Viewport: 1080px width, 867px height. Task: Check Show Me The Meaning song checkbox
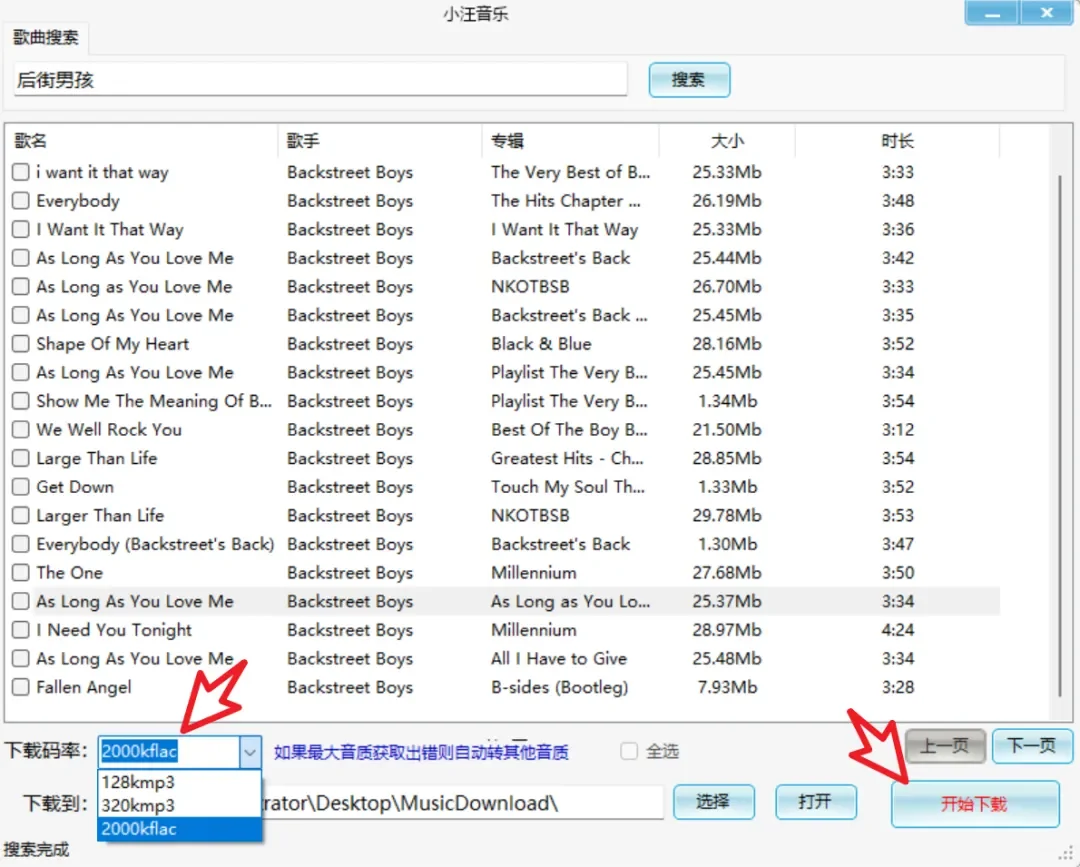(x=21, y=401)
